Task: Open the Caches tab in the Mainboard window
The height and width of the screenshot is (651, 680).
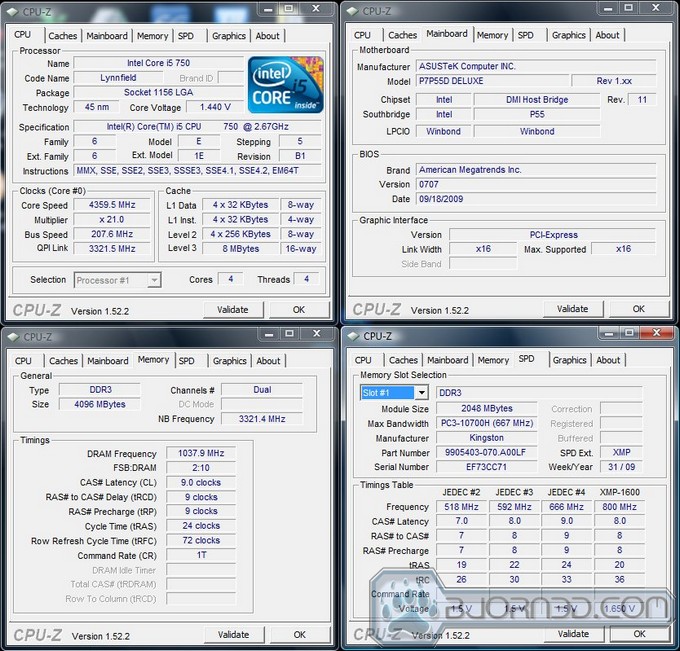Action: [x=402, y=35]
